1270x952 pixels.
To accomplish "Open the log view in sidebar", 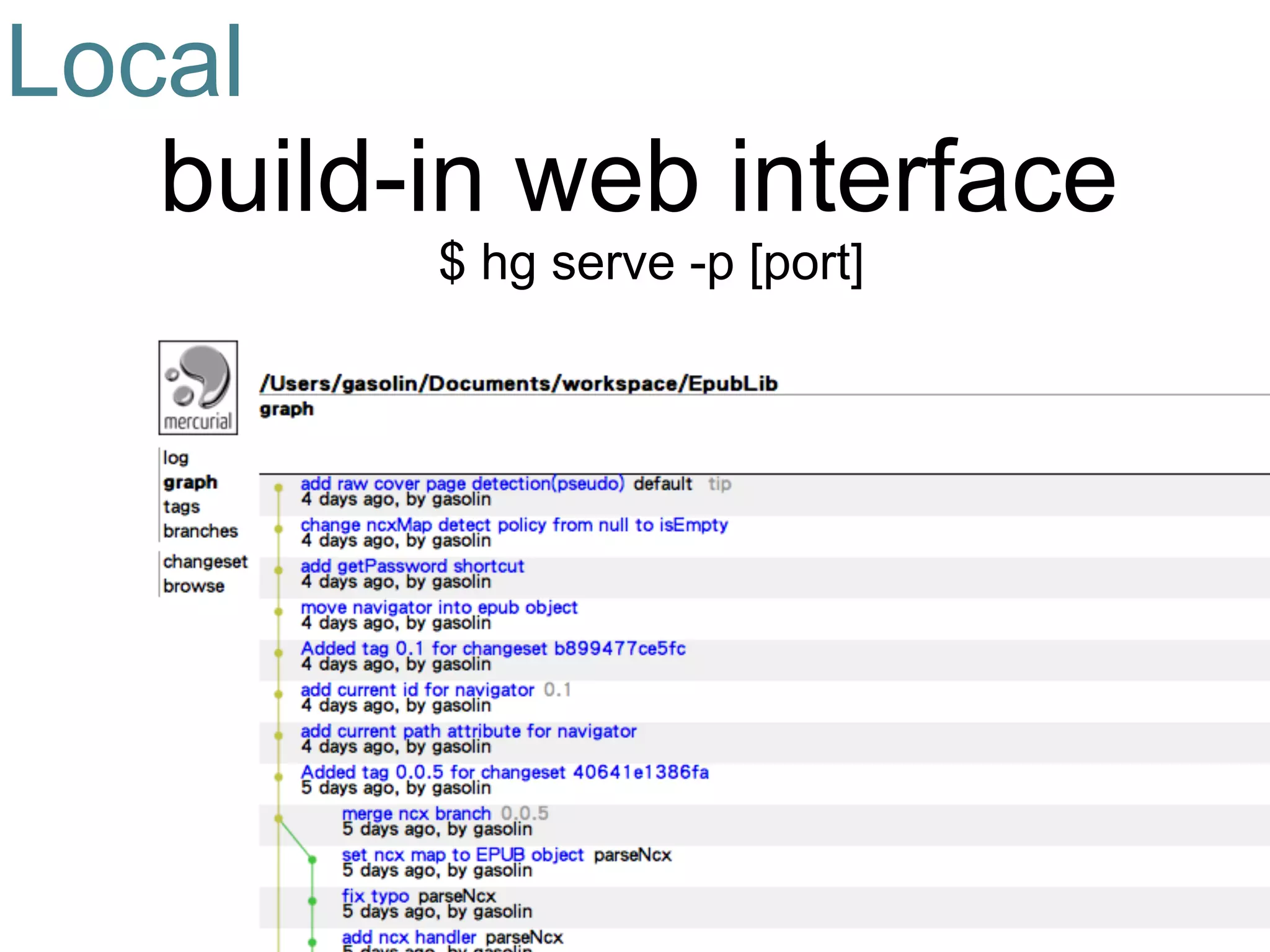I will 175,458.
